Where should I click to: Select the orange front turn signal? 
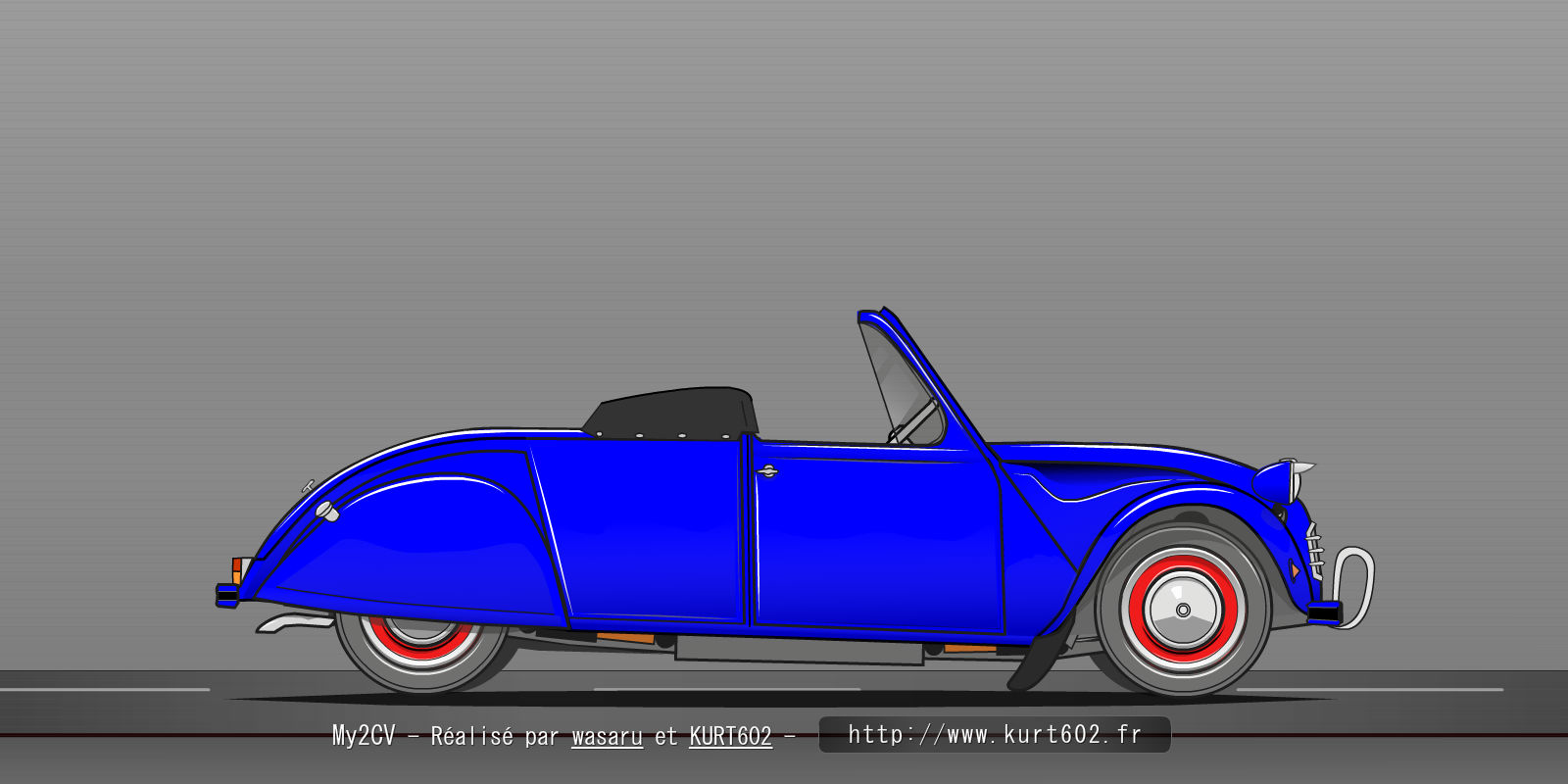click(1295, 569)
